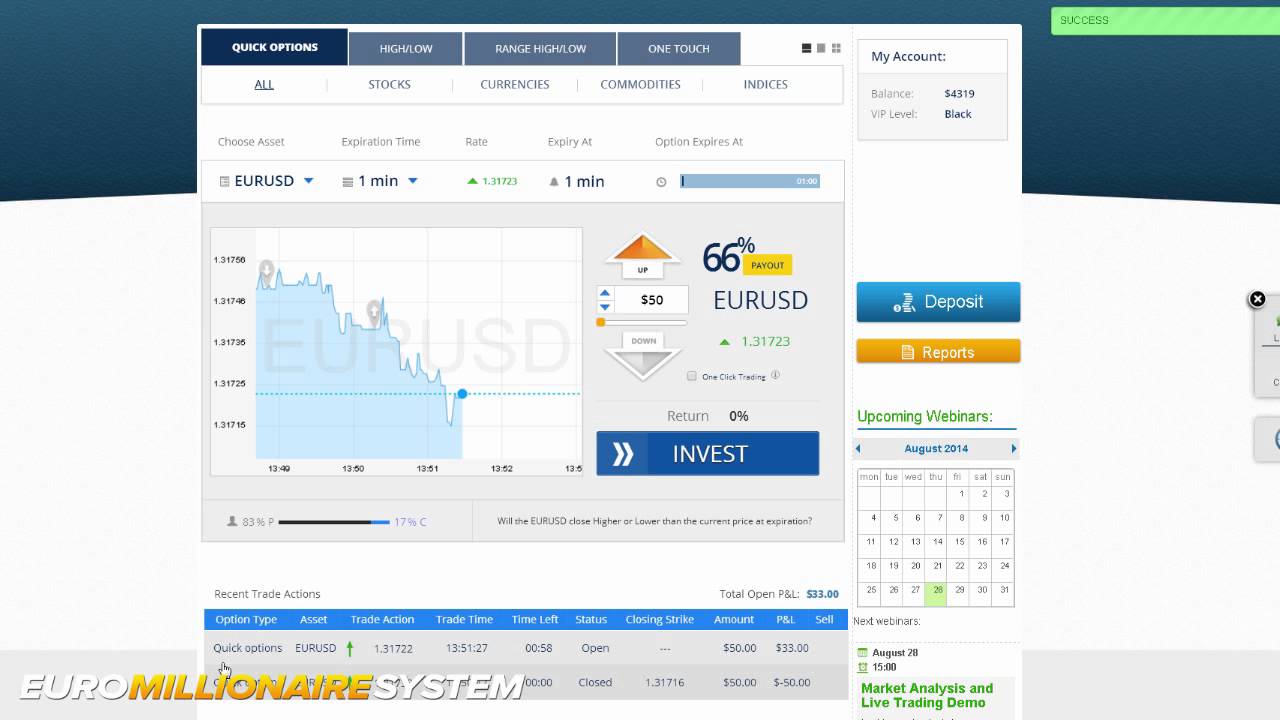The width and height of the screenshot is (1280, 720).
Task: Click the trader sentiment bar
Action: coord(334,522)
